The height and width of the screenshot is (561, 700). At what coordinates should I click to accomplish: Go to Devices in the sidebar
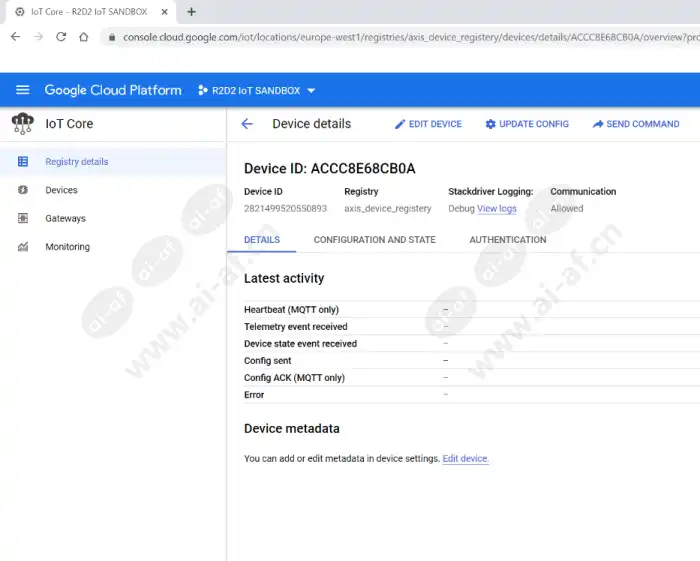click(113, 190)
